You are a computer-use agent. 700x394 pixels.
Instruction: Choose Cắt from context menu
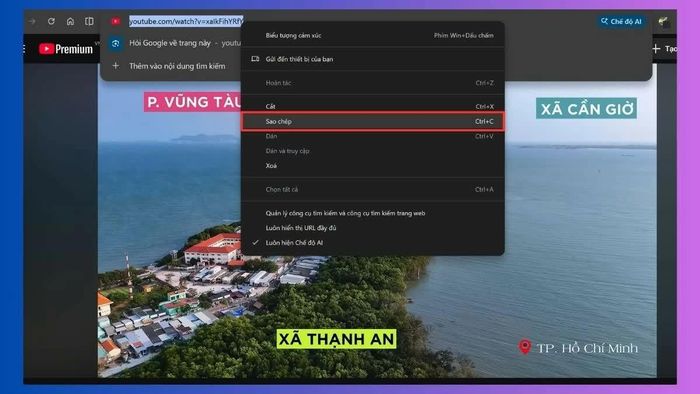click(x=373, y=106)
